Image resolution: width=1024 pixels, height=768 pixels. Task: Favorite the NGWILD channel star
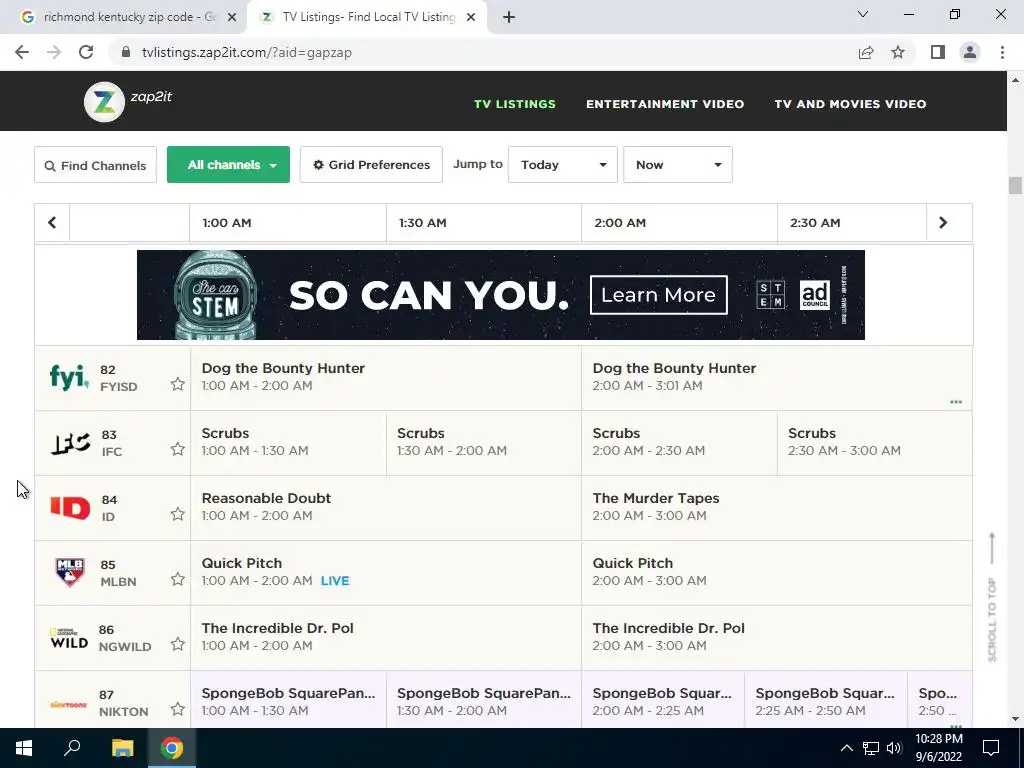[x=178, y=644]
